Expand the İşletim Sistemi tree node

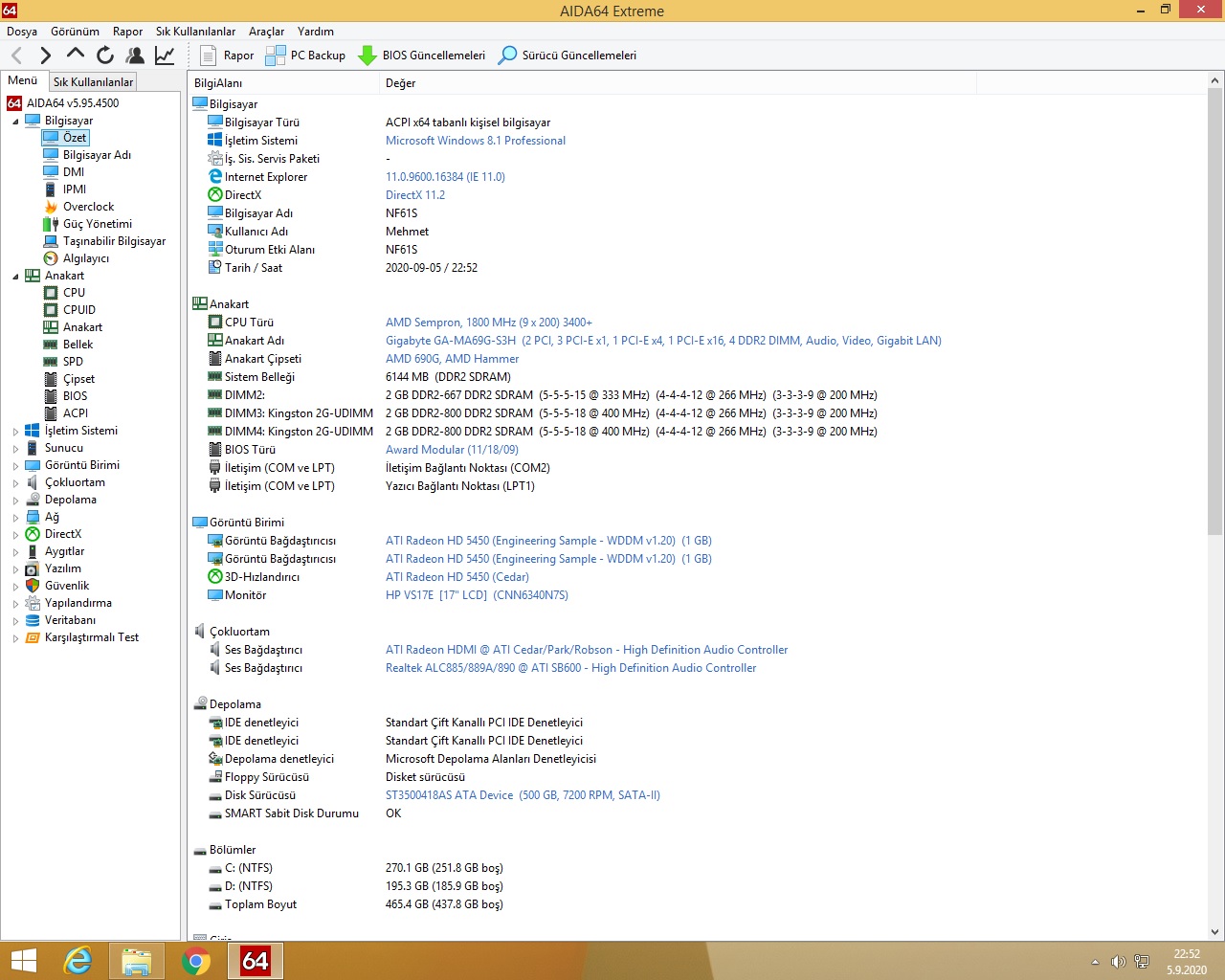coord(15,432)
